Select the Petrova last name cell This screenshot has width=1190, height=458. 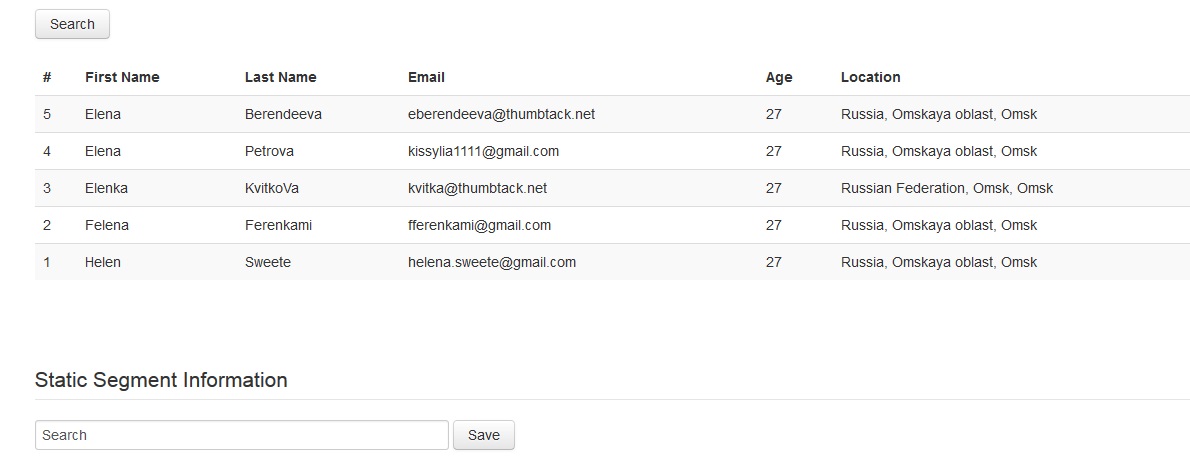tap(269, 151)
